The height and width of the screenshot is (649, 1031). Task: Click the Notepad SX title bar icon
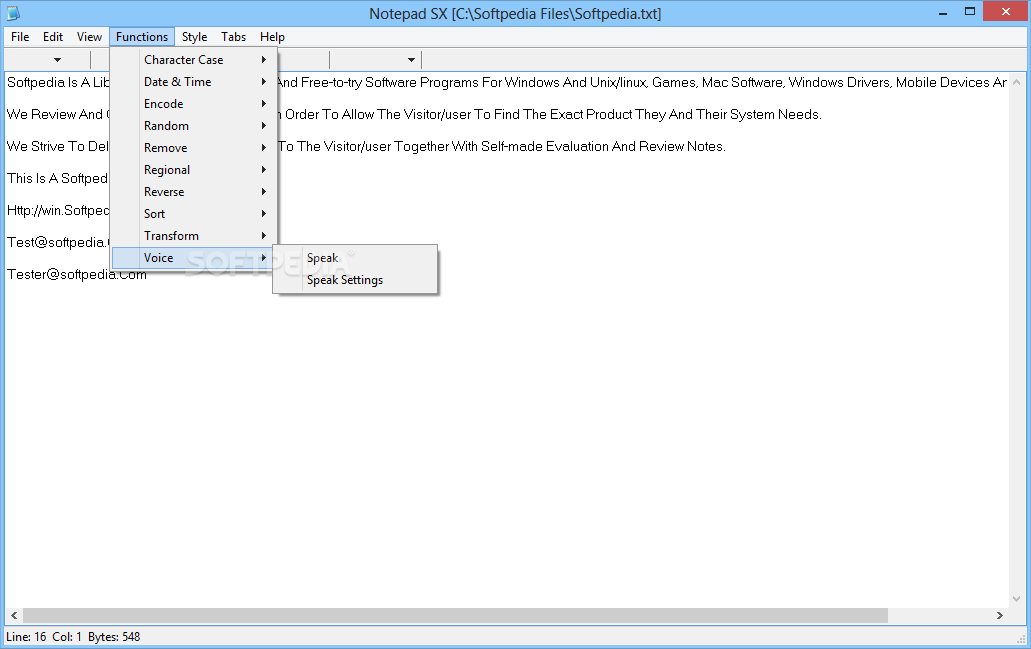point(13,12)
